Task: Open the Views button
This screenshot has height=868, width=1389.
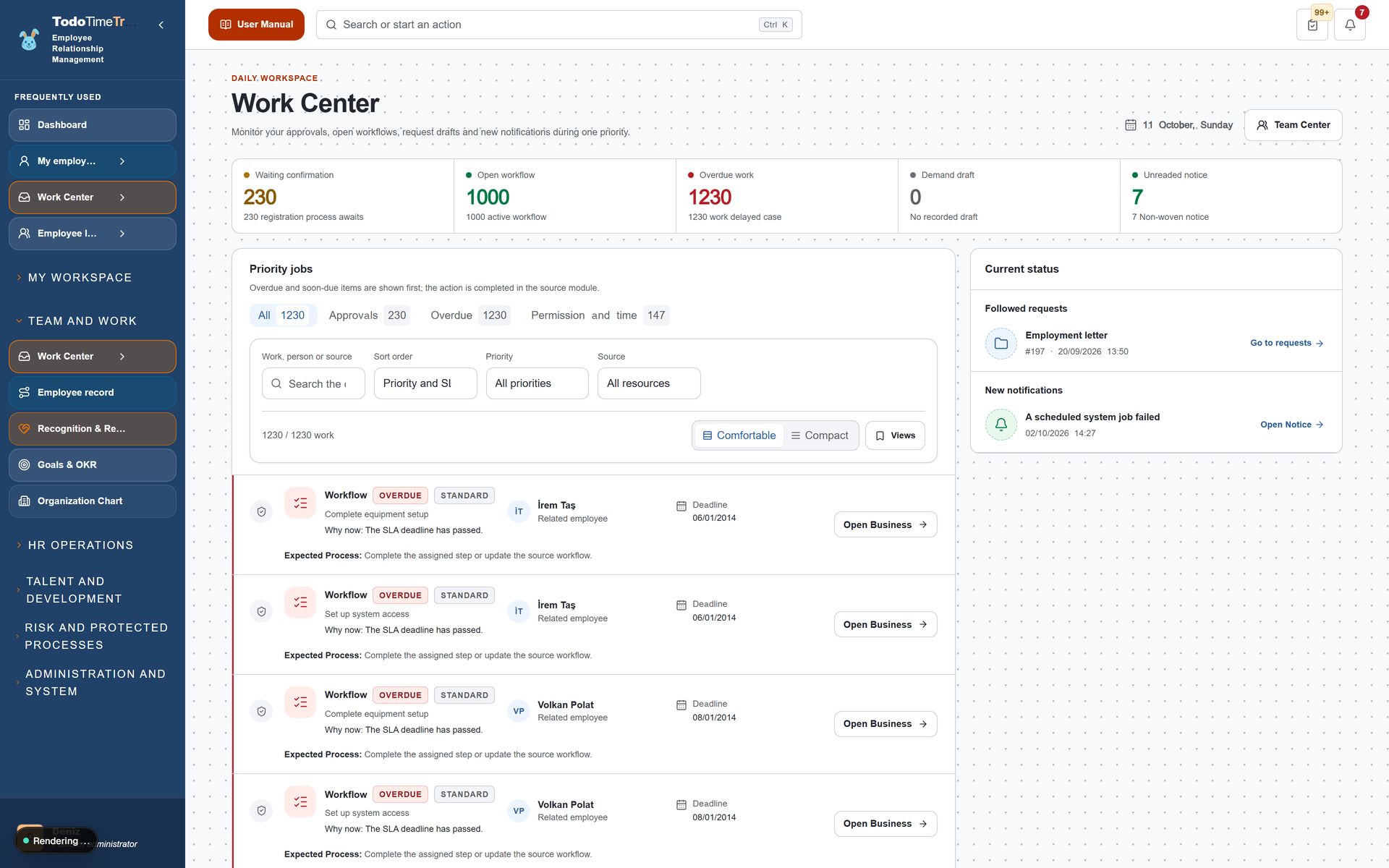Action: (x=895, y=435)
